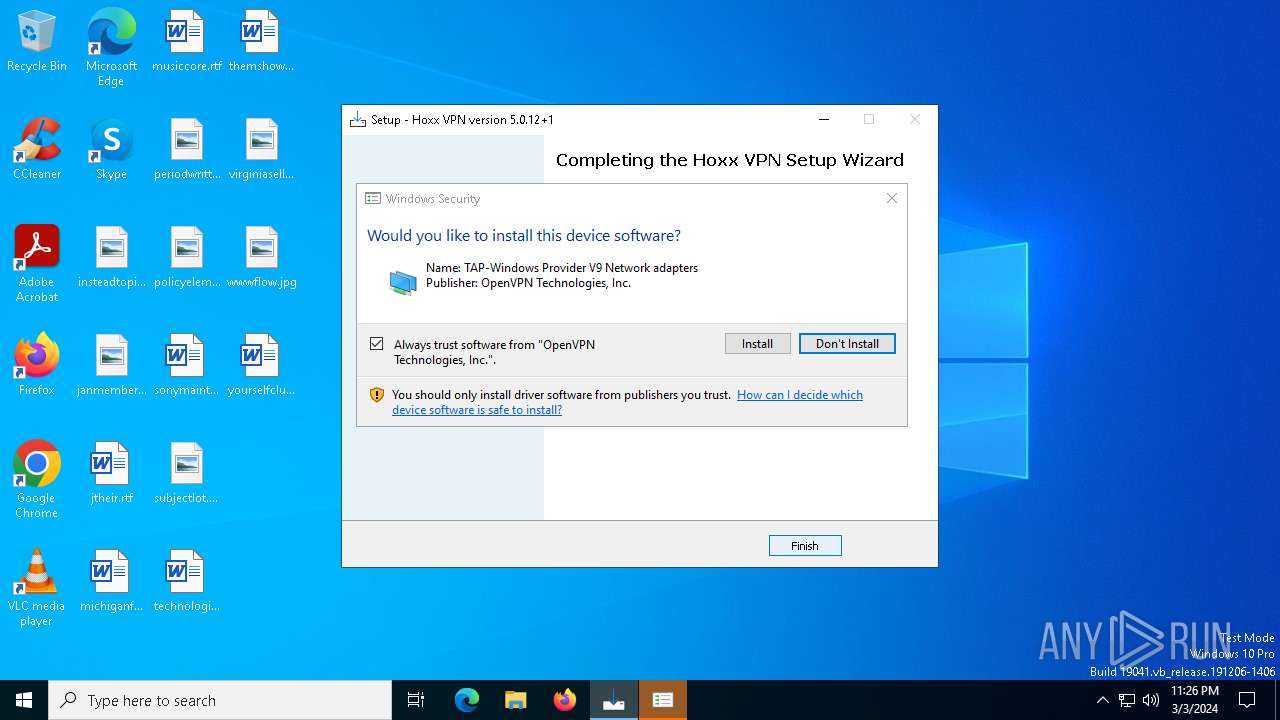
Task: Click Don't Install button
Action: point(847,344)
